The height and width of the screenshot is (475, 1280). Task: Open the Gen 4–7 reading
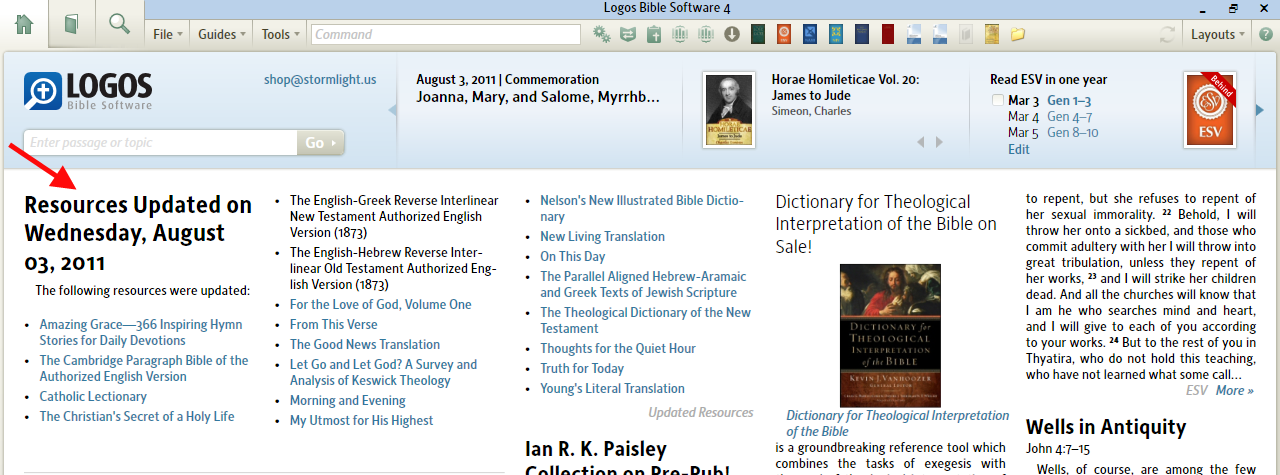pyautogui.click(x=1069, y=117)
